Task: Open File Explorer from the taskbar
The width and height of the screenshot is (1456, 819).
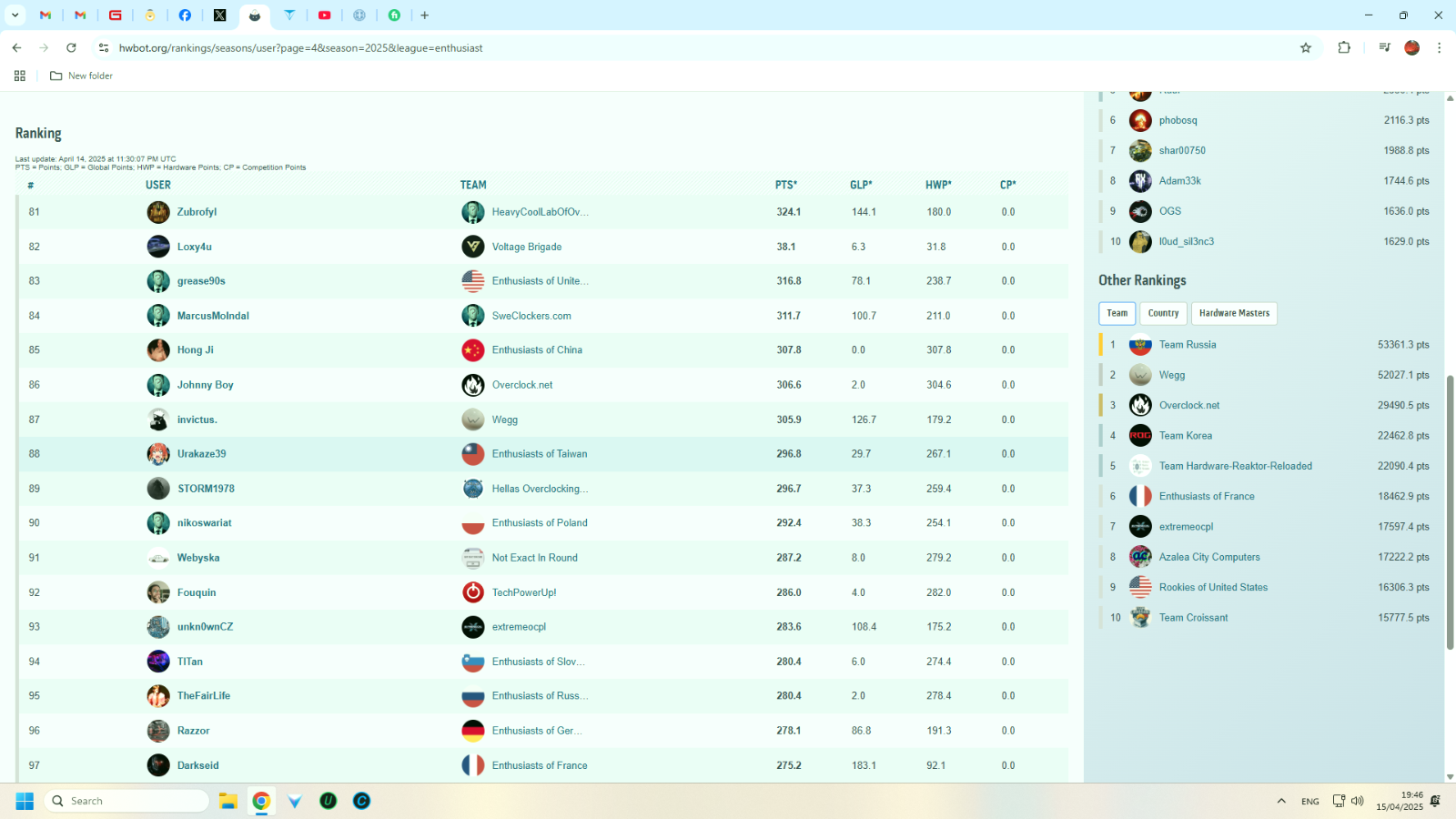Action: [227, 801]
